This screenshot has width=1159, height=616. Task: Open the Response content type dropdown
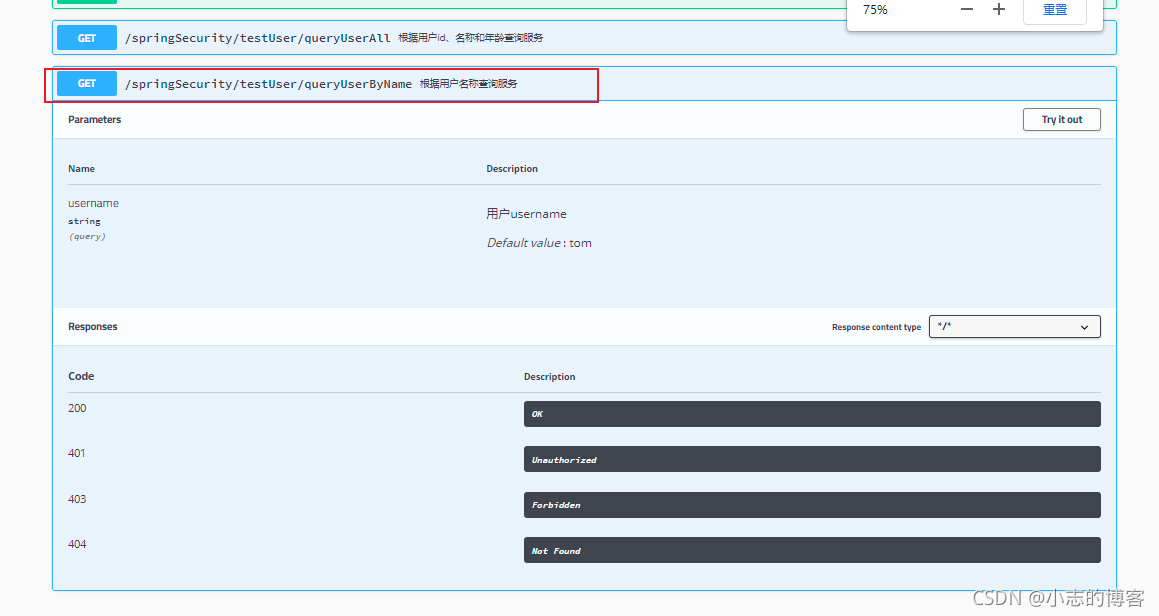coord(1014,327)
